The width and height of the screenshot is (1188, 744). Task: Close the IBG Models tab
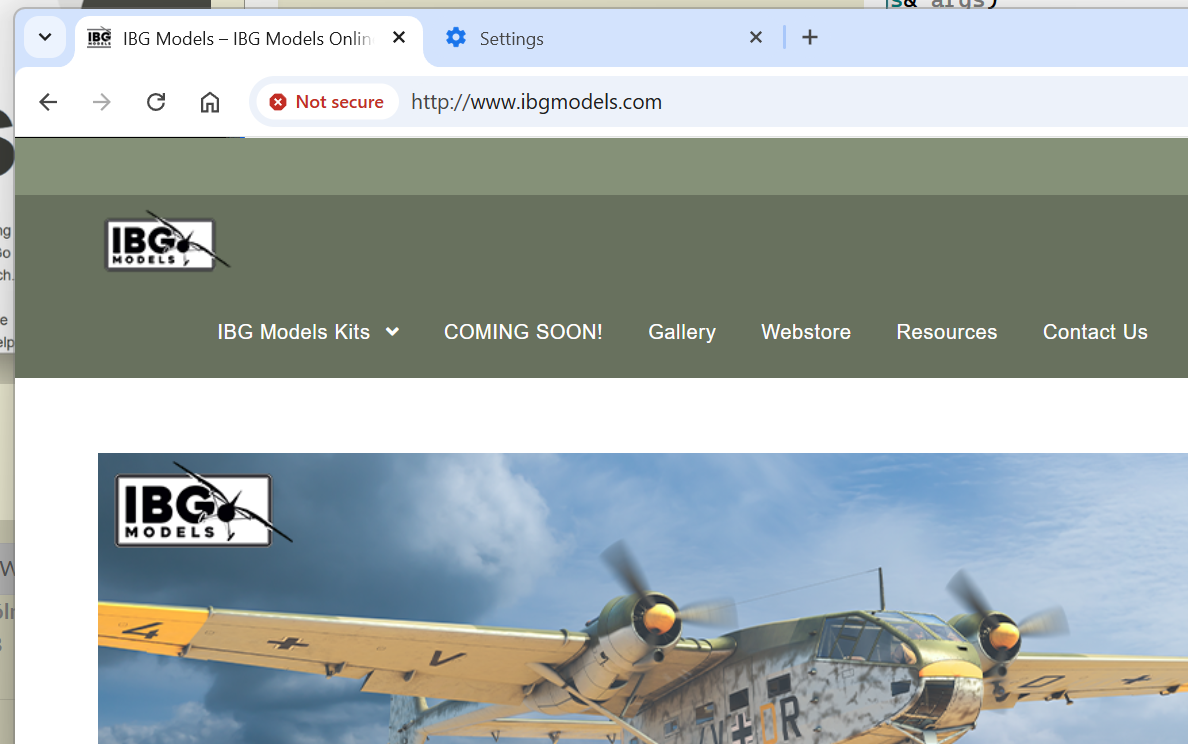399,38
